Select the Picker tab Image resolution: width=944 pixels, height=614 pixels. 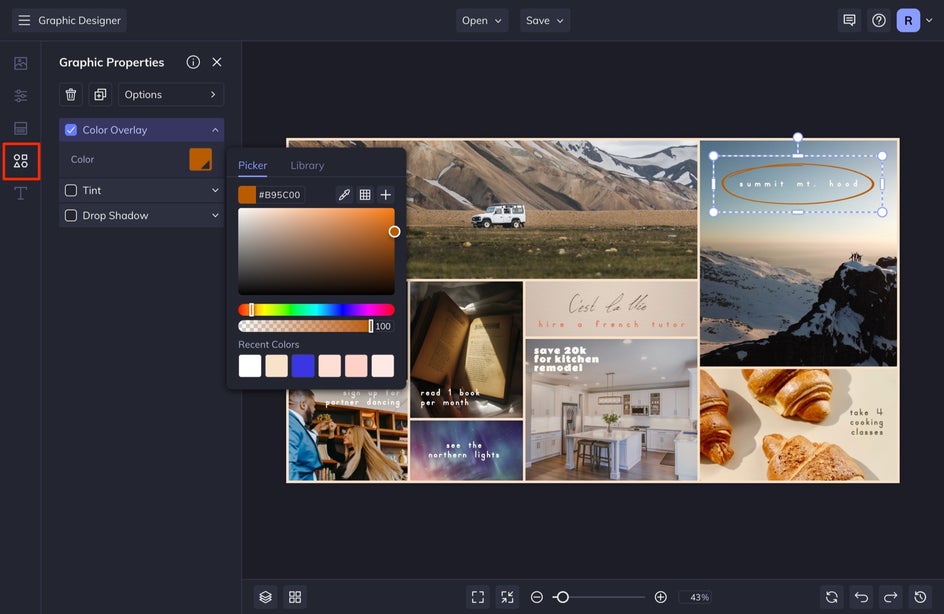[252, 166]
